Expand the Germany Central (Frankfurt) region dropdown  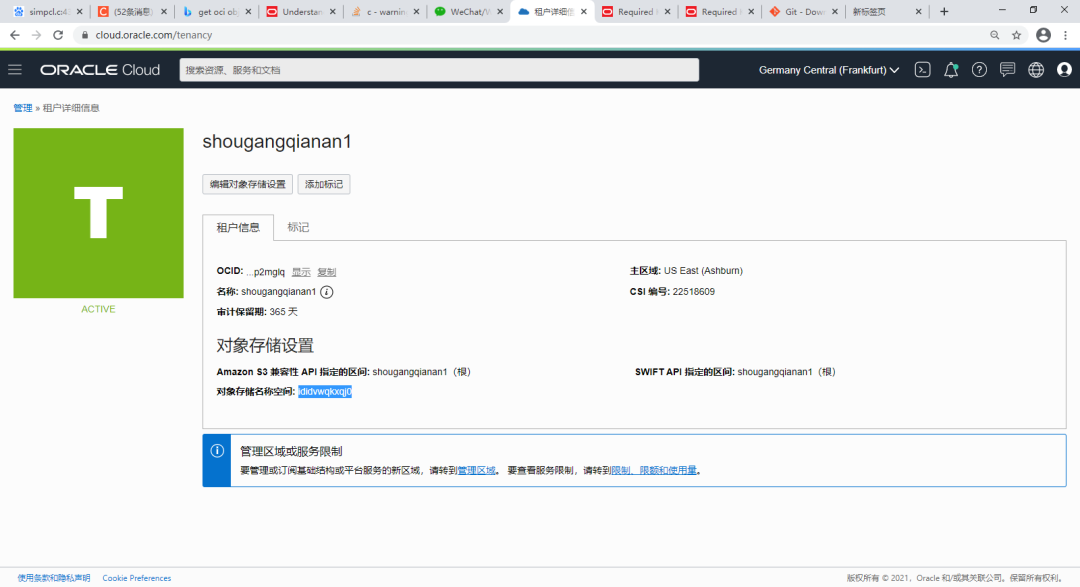click(x=829, y=70)
